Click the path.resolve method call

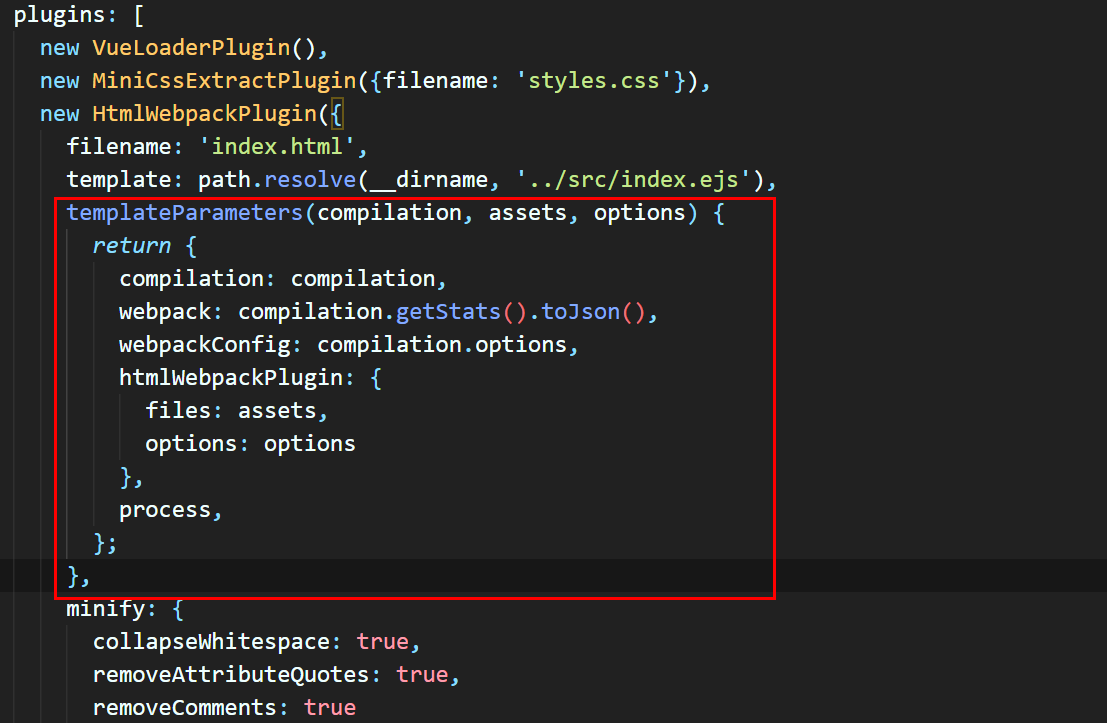click(277, 180)
